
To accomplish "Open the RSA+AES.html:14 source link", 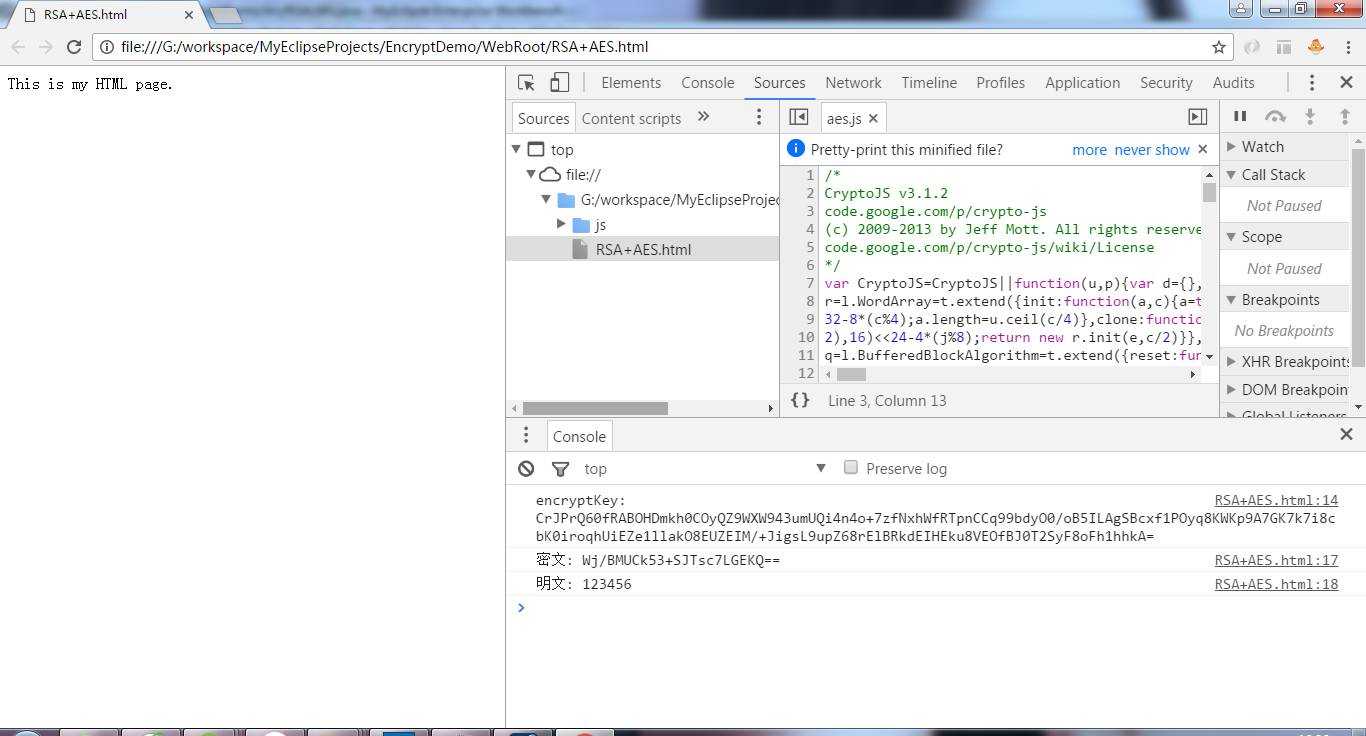I will (1276, 500).
